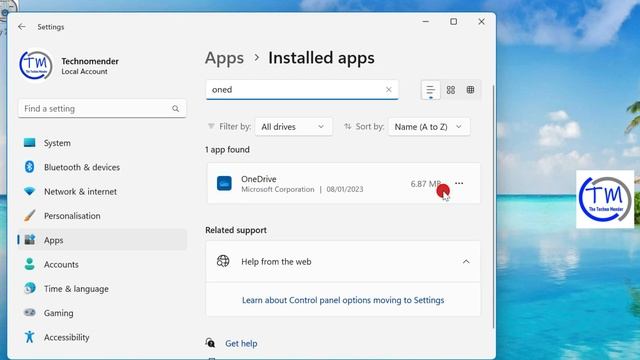Click the Network Wi-Fi icon in sidebar
This screenshot has width=640, height=360.
click(x=29, y=191)
